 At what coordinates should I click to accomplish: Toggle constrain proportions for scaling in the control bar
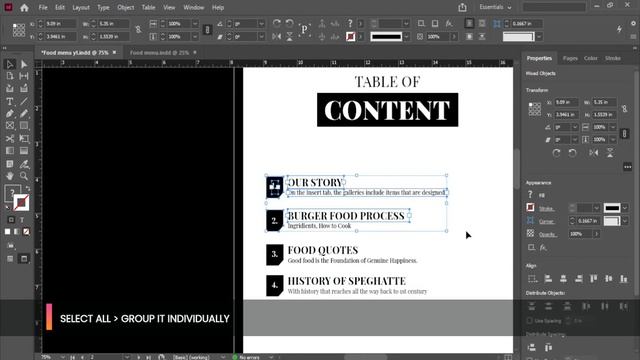pyautogui.click(x=207, y=30)
